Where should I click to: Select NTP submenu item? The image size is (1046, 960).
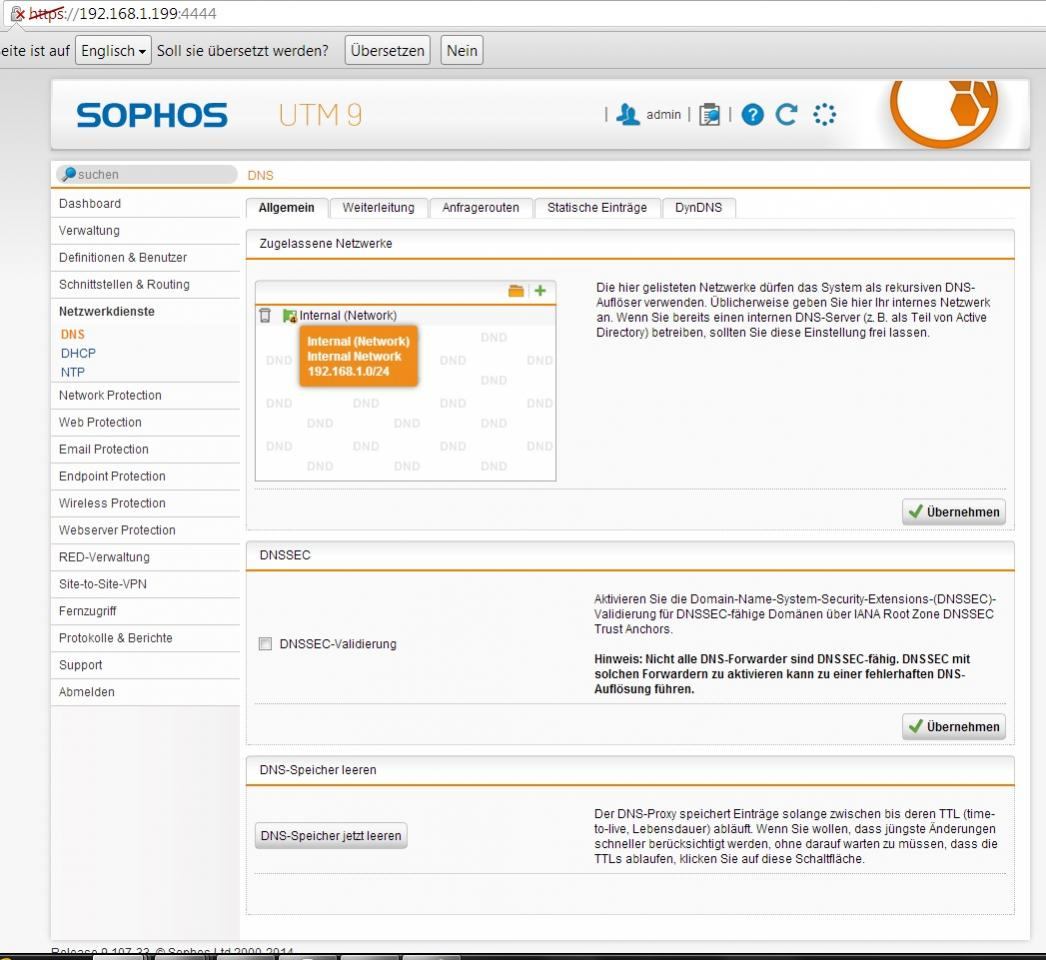click(x=73, y=372)
